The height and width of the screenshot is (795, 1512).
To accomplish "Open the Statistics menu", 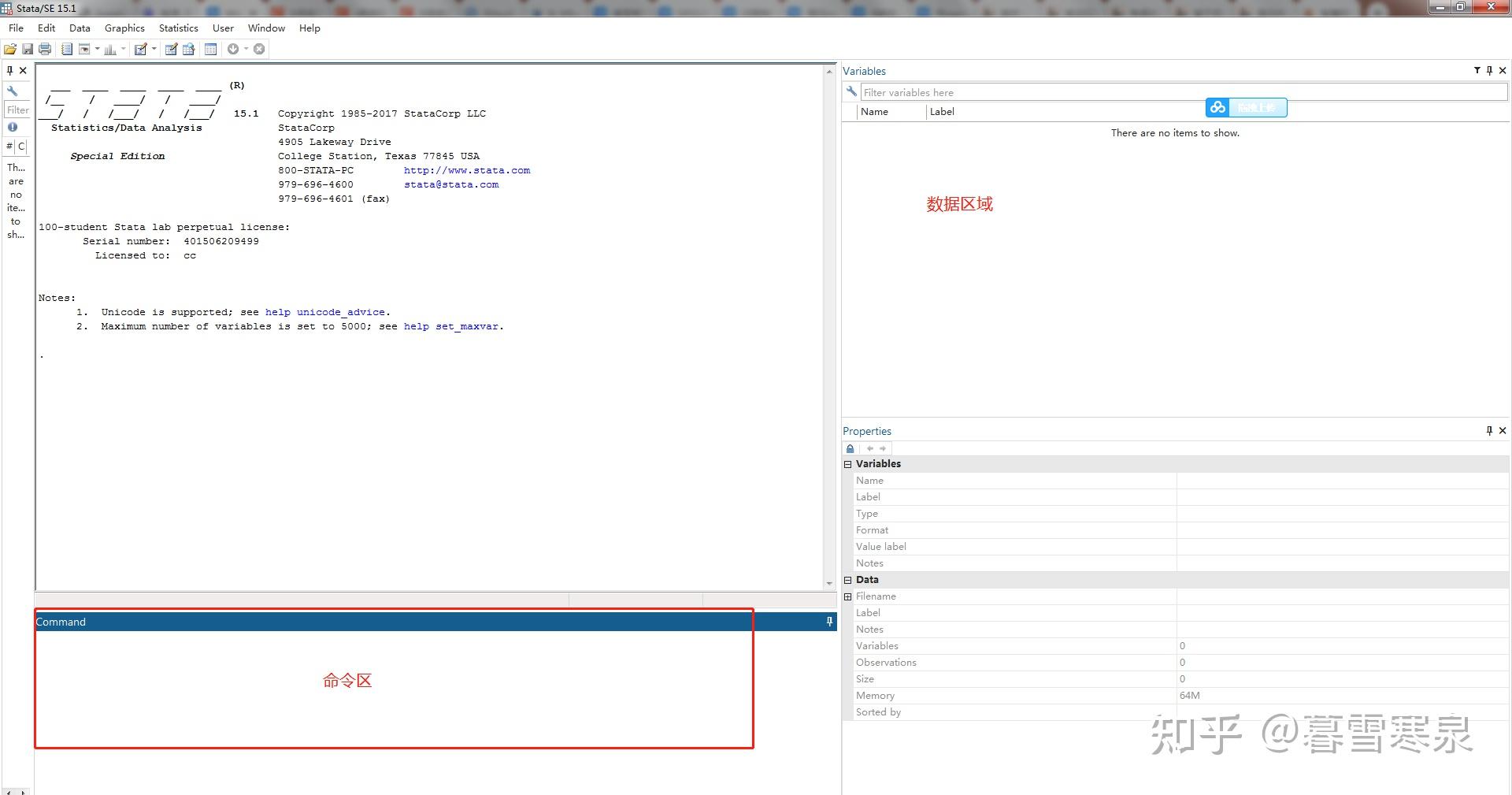I will tap(178, 28).
